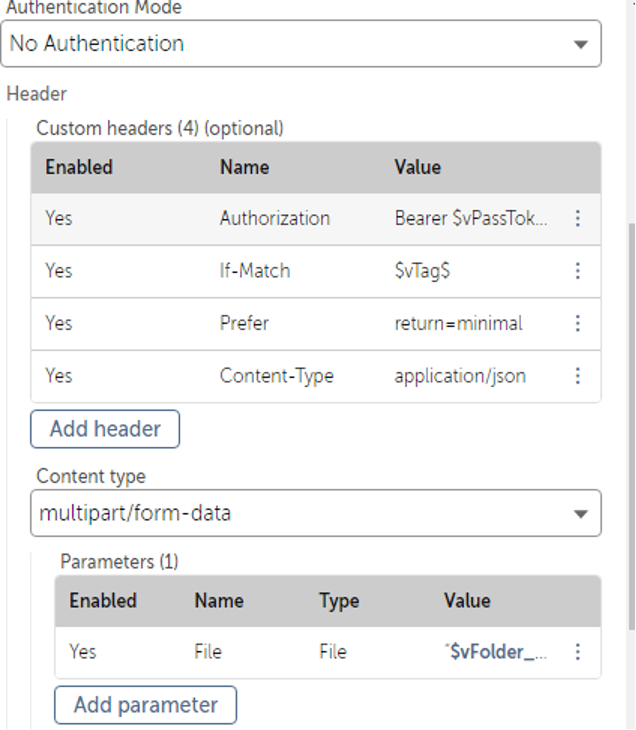Expand Authentication Mode dropdown arrow
The height and width of the screenshot is (730, 636).
pos(580,44)
